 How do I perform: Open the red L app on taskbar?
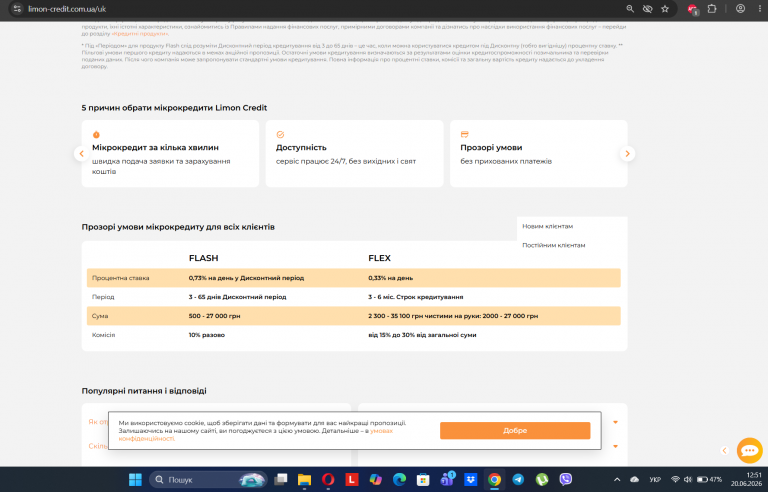click(x=352, y=479)
